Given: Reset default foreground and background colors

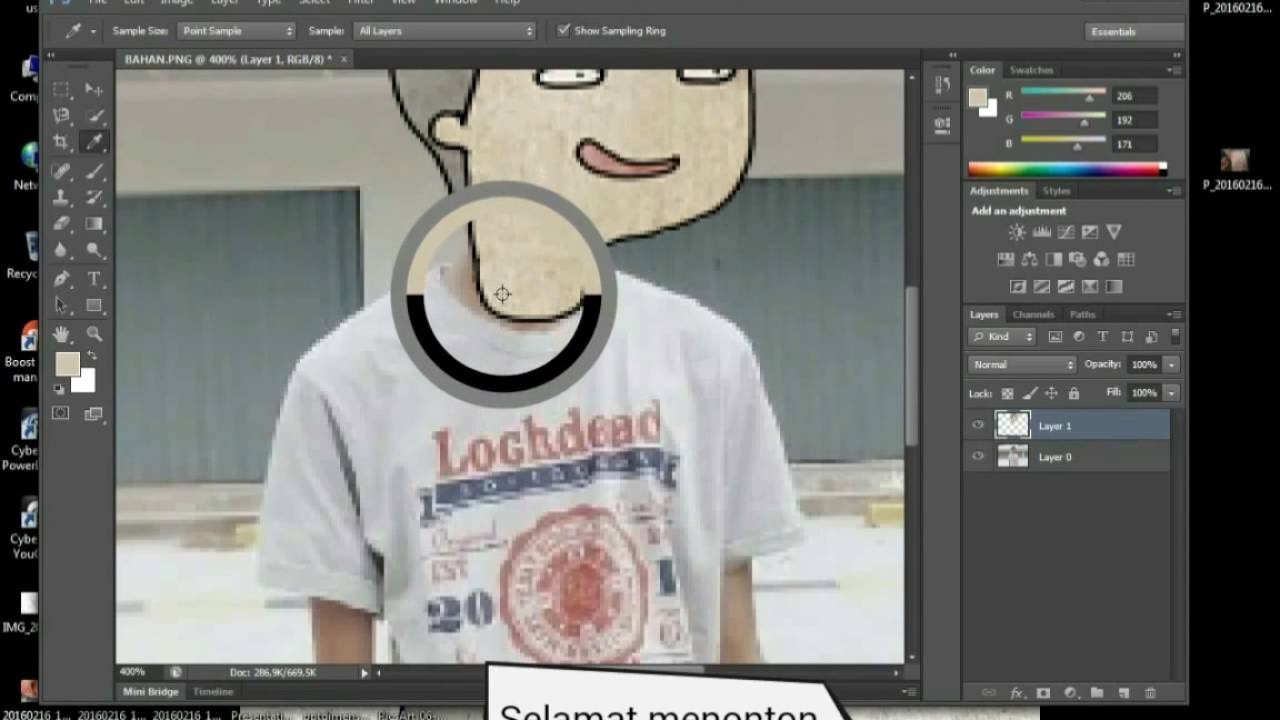Looking at the screenshot, I should (x=58, y=388).
